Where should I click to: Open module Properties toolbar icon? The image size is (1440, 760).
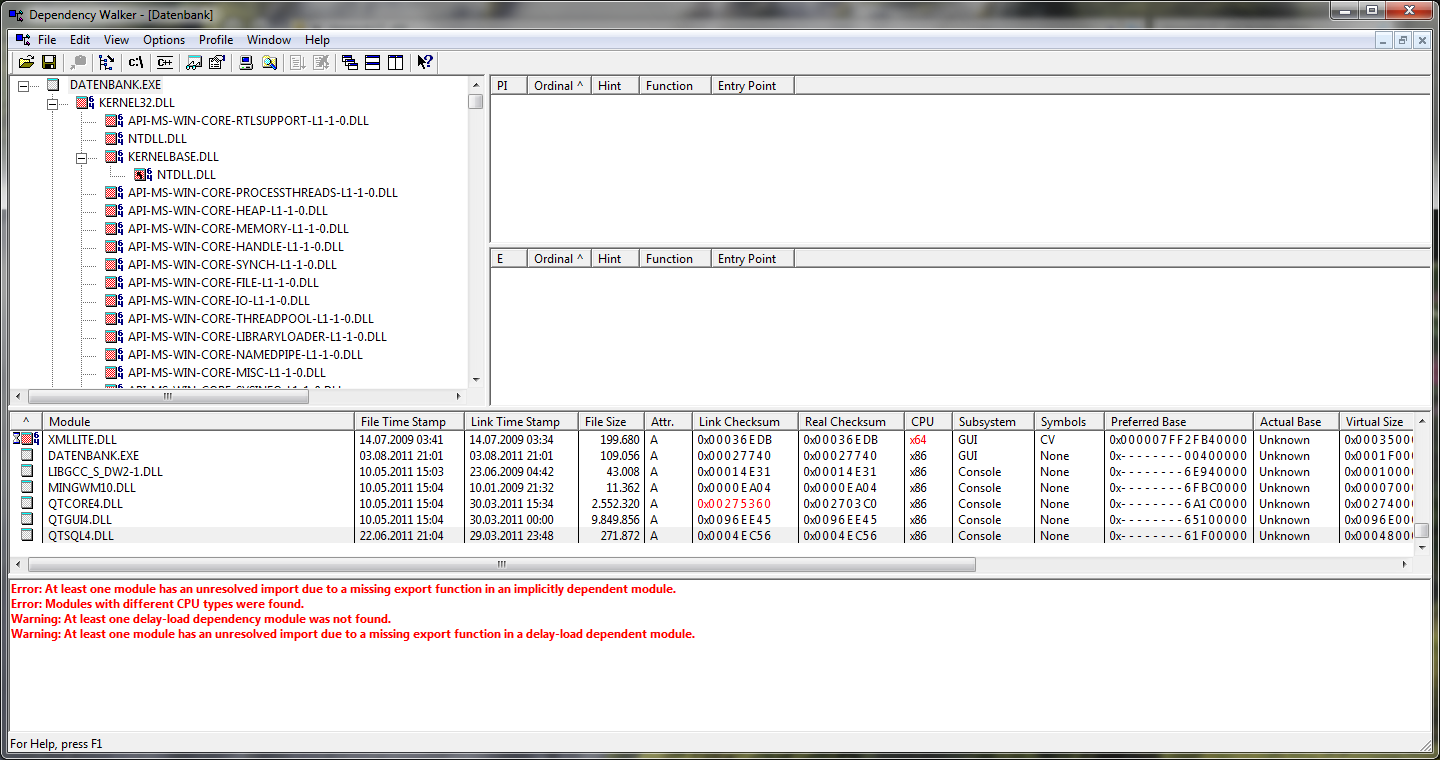(216, 62)
